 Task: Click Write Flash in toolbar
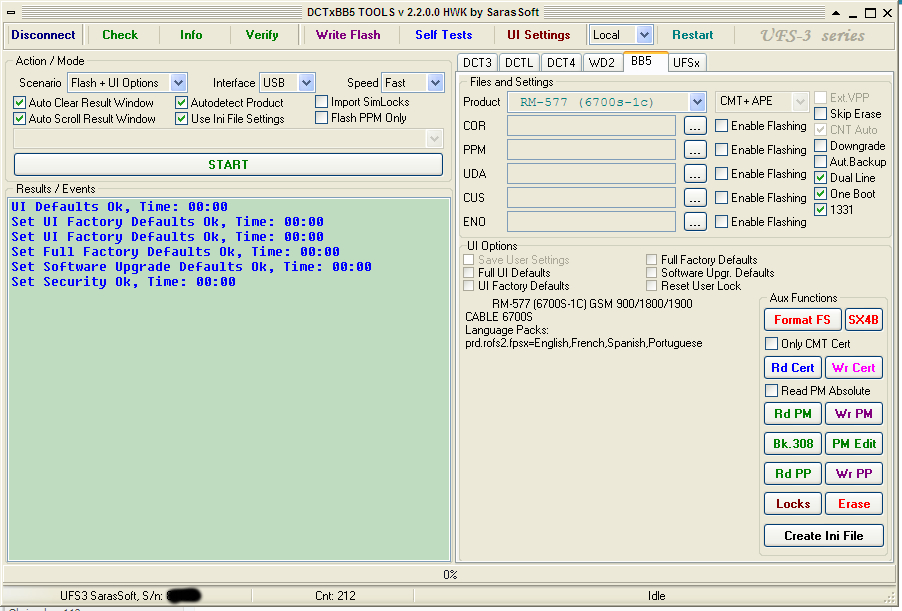pos(348,35)
